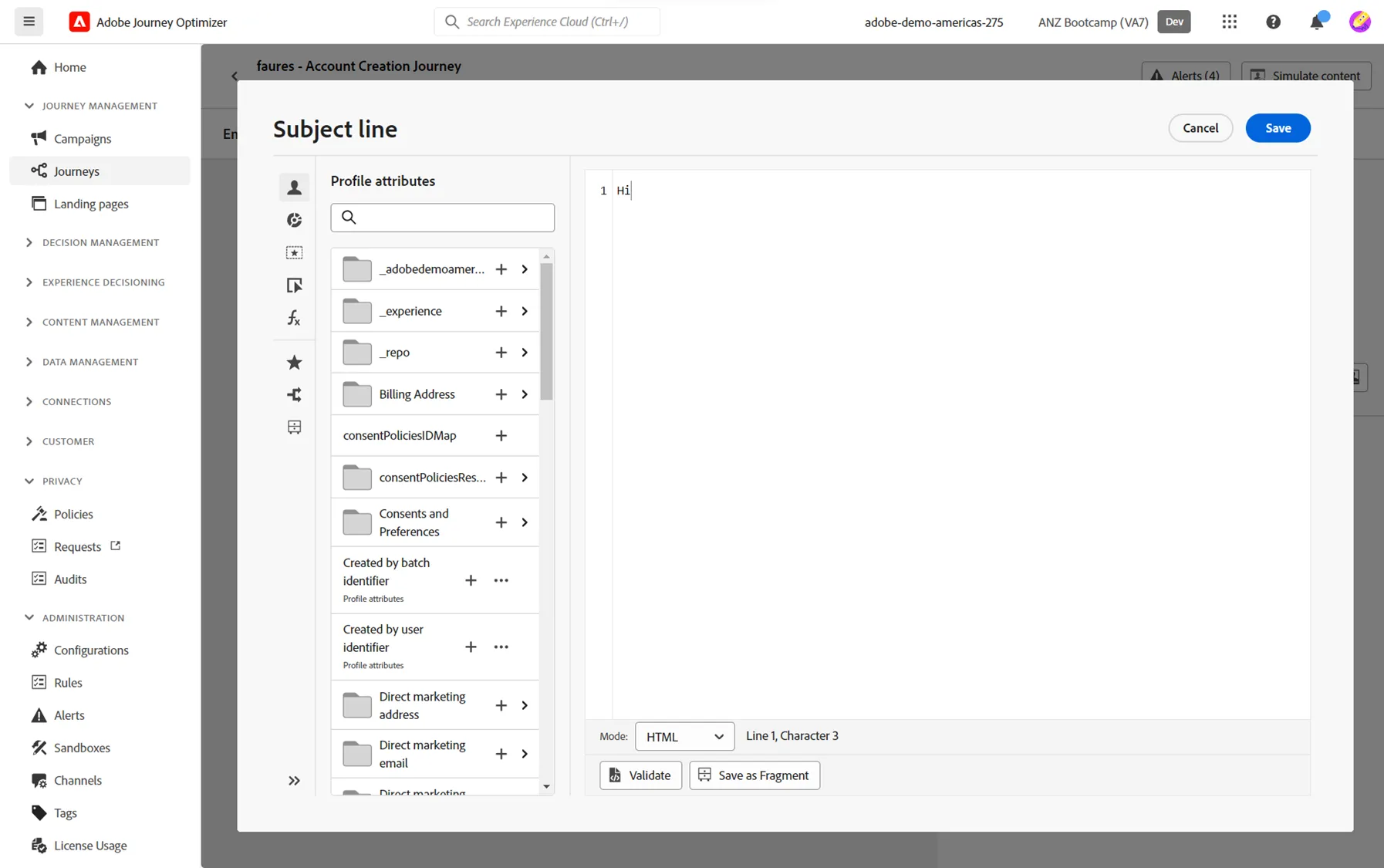This screenshot has height=868, width=1384.
Task: Expand the Billing Address folder chevron
Action: coord(525,394)
